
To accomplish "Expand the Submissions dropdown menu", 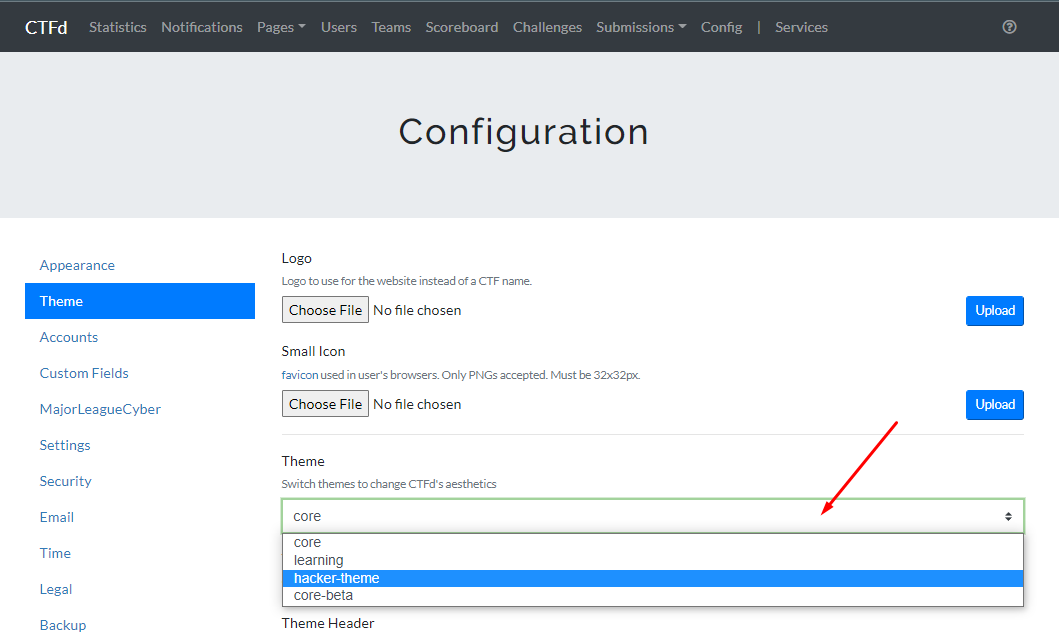I will coord(641,27).
